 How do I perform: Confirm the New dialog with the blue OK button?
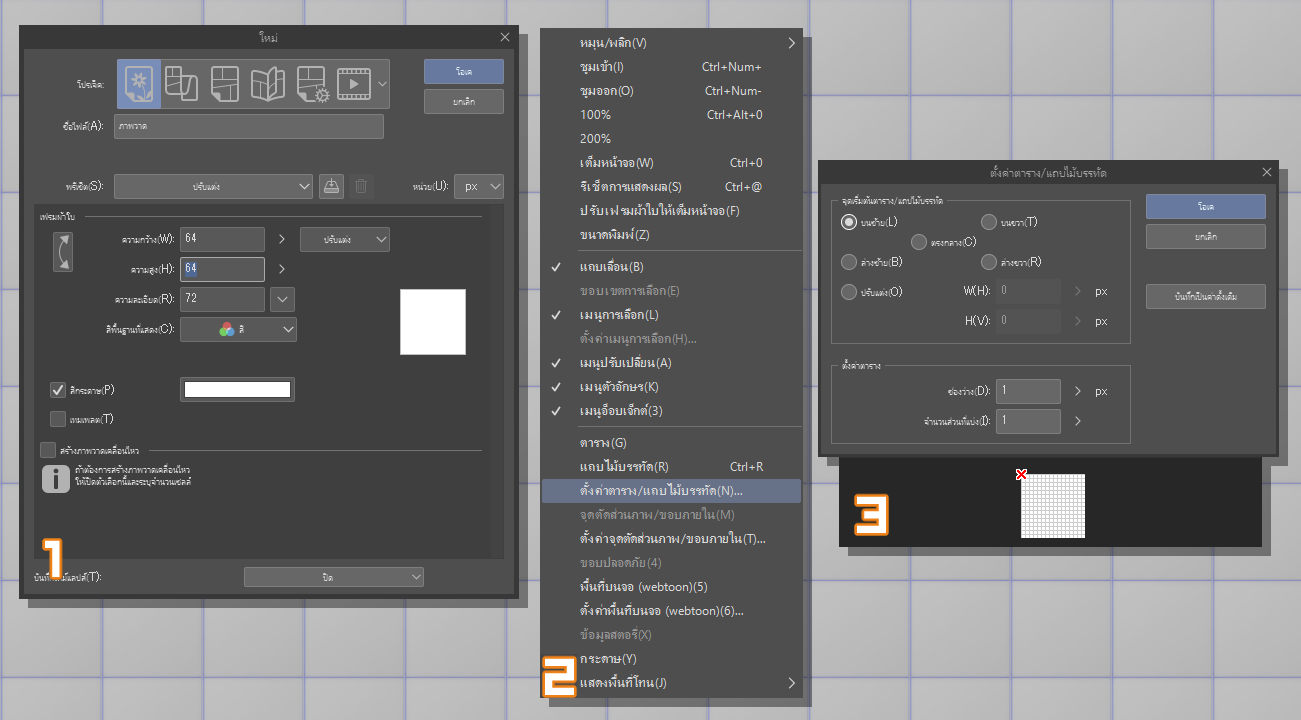pyautogui.click(x=464, y=72)
